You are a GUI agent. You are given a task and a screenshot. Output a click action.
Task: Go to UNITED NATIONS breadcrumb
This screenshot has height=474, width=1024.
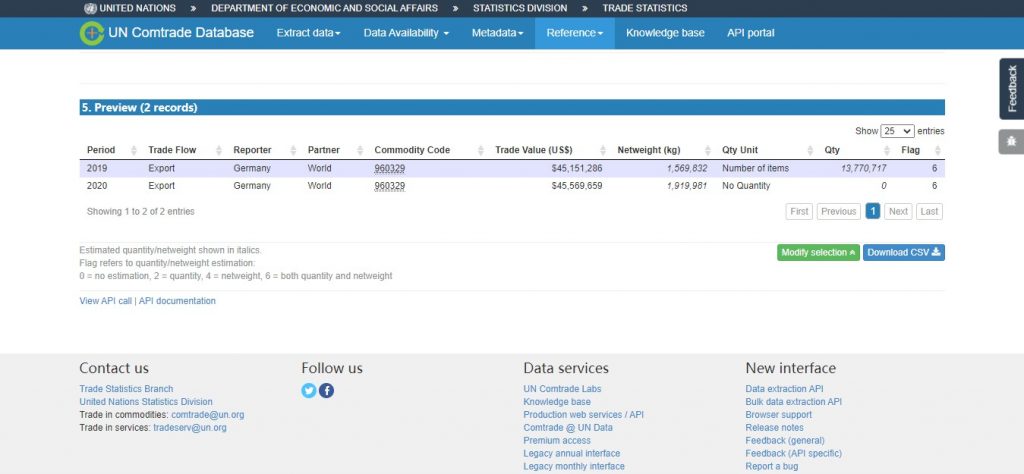pos(138,8)
